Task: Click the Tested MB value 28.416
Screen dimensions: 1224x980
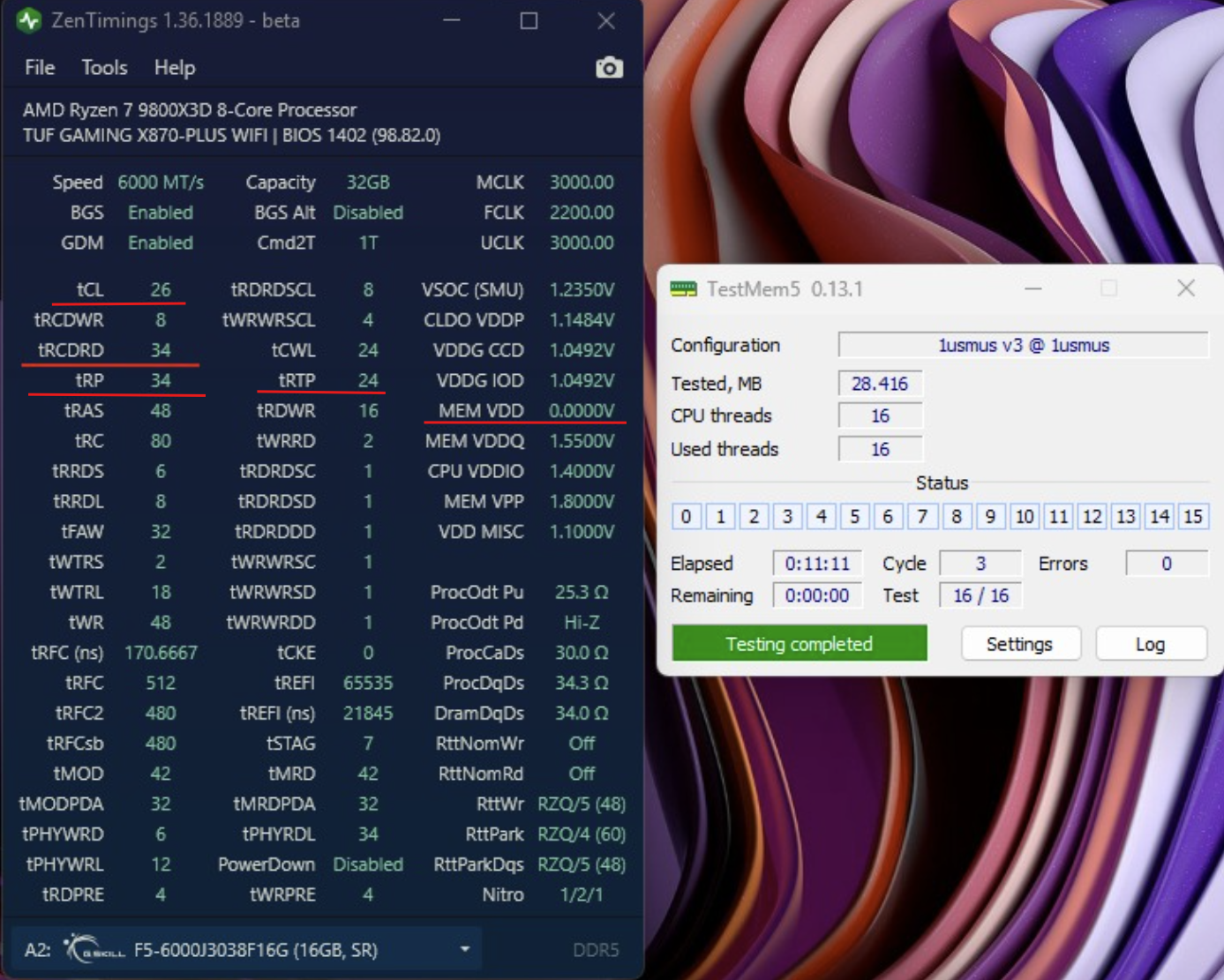Action: pos(880,384)
